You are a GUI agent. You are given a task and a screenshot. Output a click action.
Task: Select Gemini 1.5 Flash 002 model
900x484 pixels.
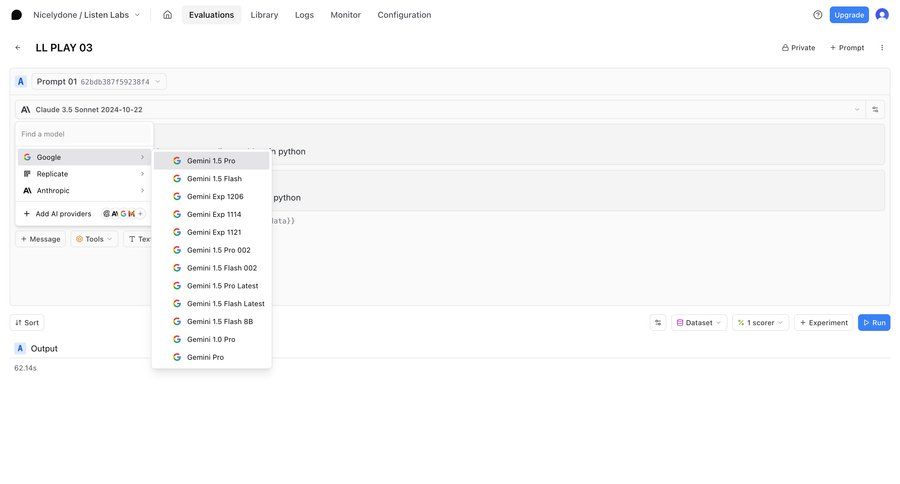coord(211,268)
